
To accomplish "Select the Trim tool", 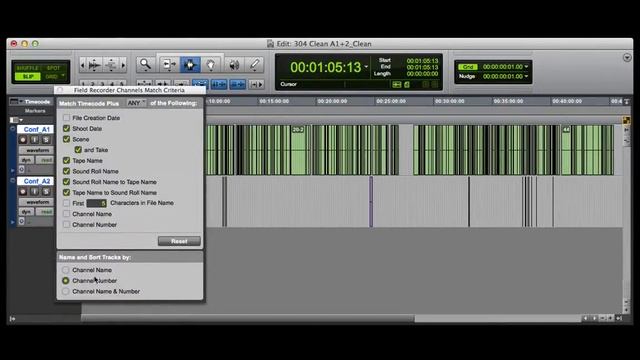I will click(x=168, y=64).
